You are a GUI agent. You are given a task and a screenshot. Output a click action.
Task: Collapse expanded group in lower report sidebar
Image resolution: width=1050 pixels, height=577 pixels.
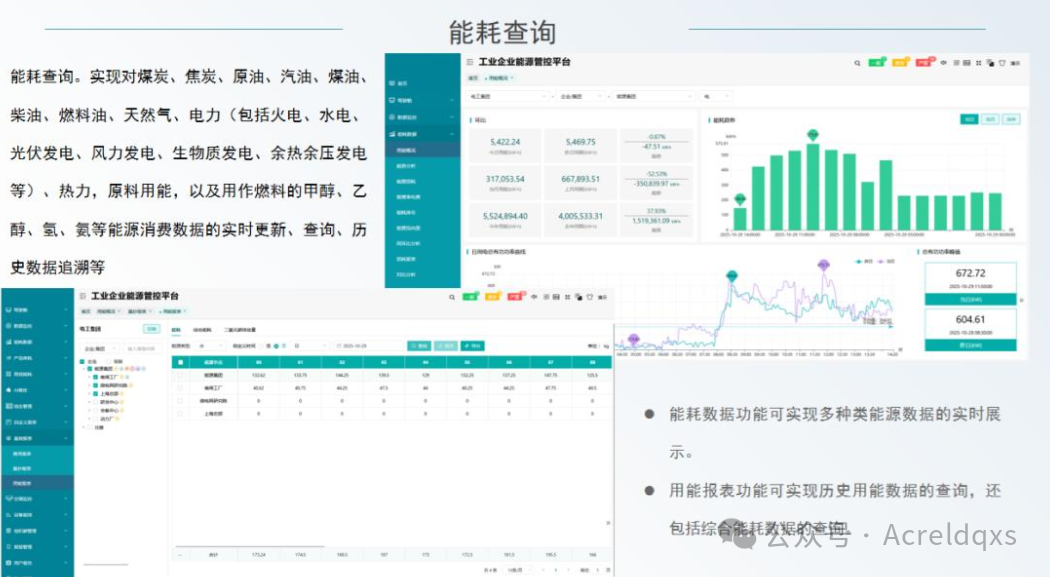tap(37, 438)
